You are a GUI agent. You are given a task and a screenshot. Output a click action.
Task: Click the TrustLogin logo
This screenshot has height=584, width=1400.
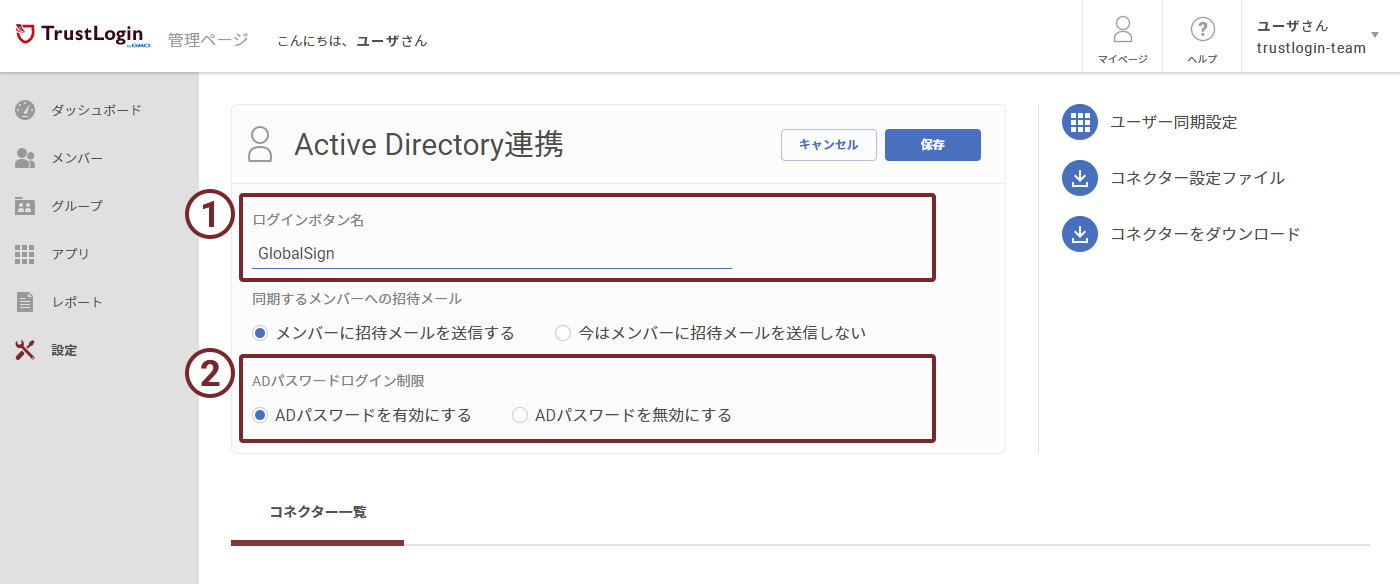click(x=82, y=36)
